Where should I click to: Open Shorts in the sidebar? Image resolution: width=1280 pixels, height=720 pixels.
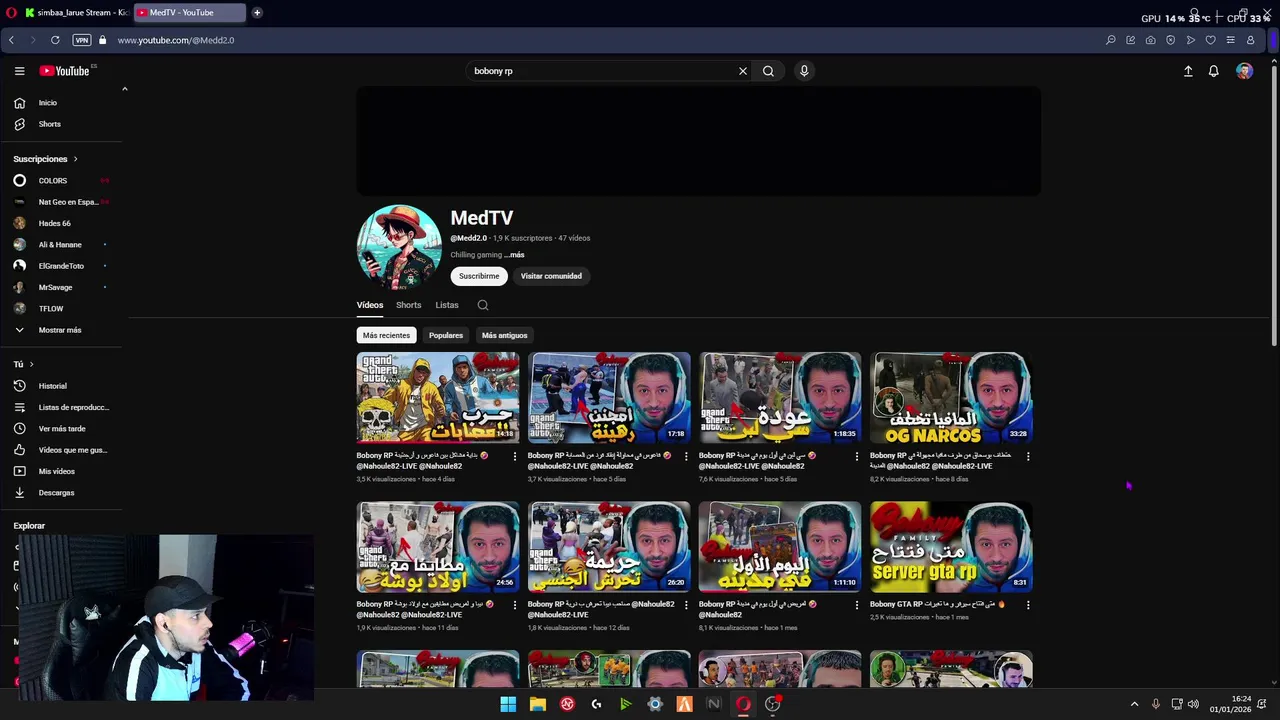(x=62, y=124)
